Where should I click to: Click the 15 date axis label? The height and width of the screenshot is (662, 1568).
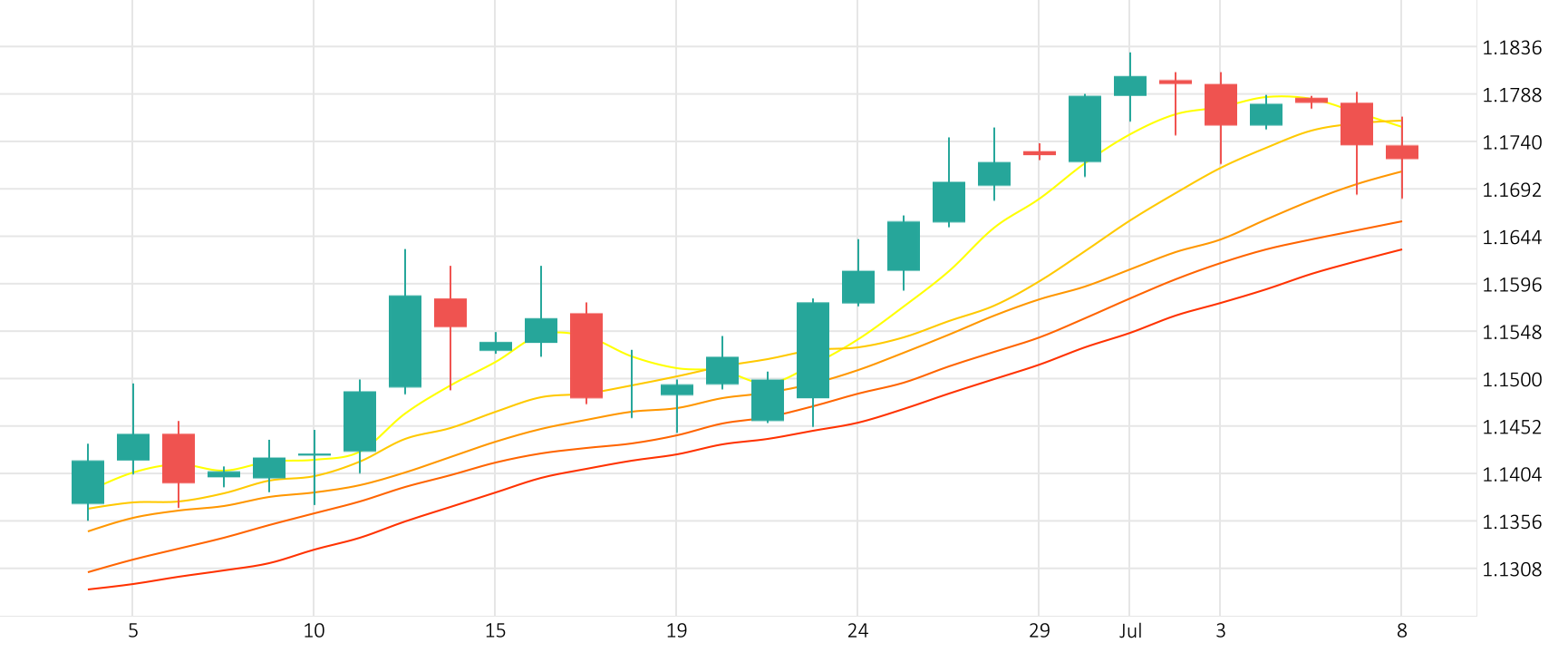coord(495,631)
